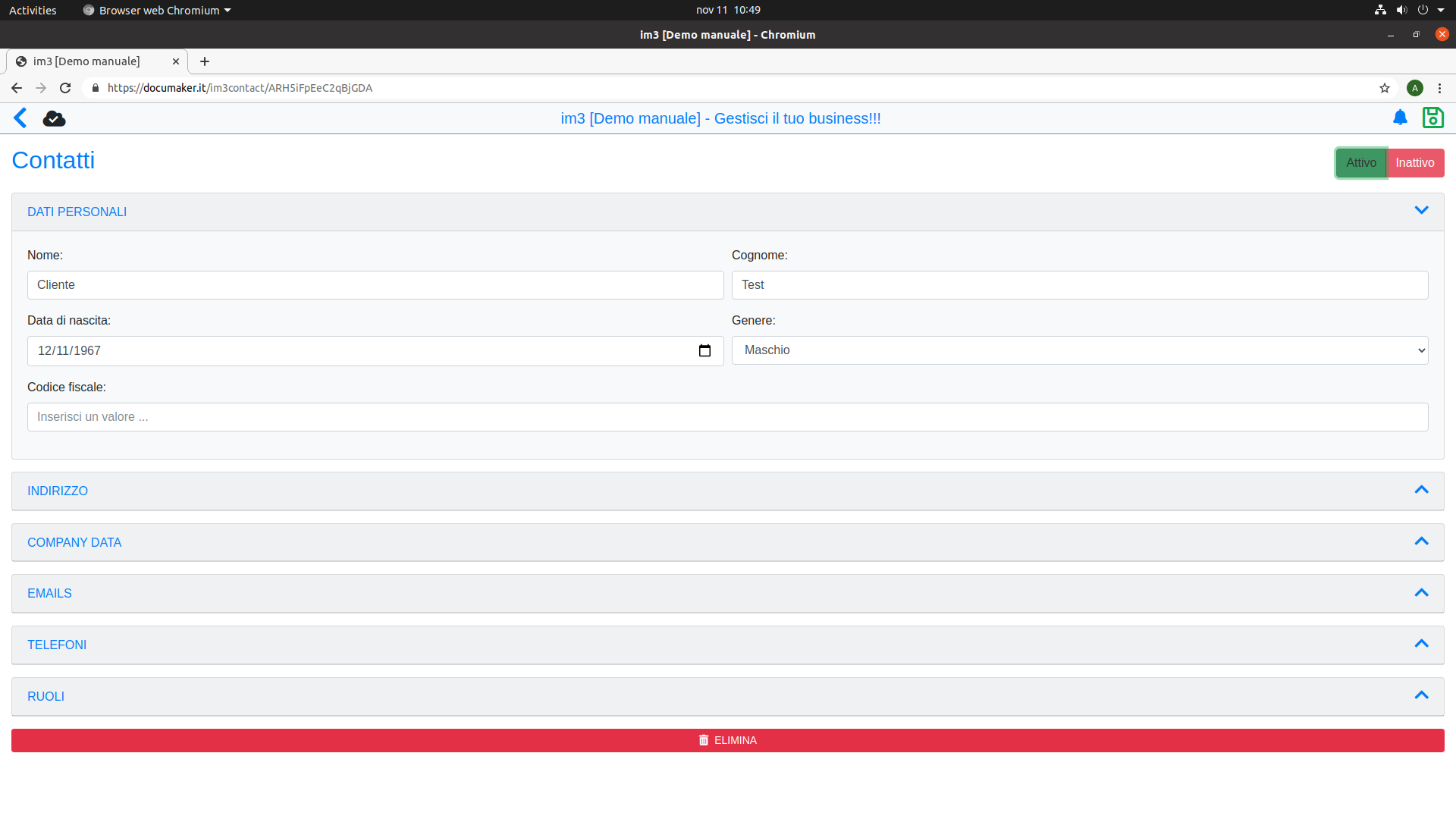Viewport: 1456px width, 819px height.
Task: Click the browser back navigation arrow
Action: pos(16,88)
